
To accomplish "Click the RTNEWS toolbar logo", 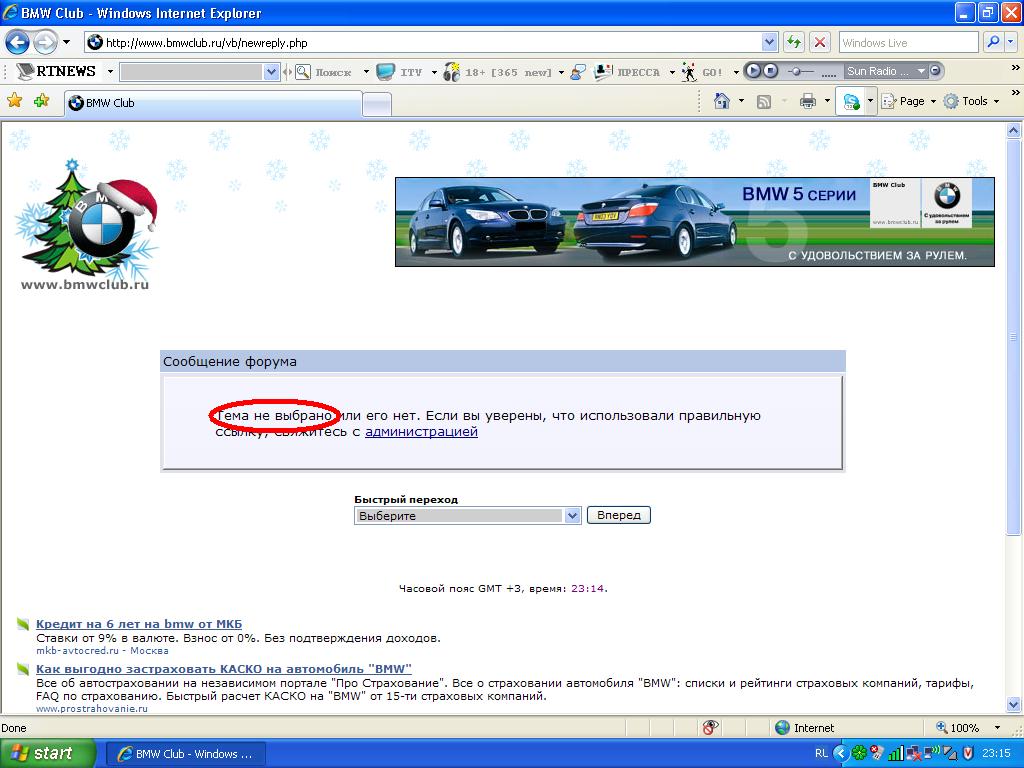I will click(x=57, y=71).
